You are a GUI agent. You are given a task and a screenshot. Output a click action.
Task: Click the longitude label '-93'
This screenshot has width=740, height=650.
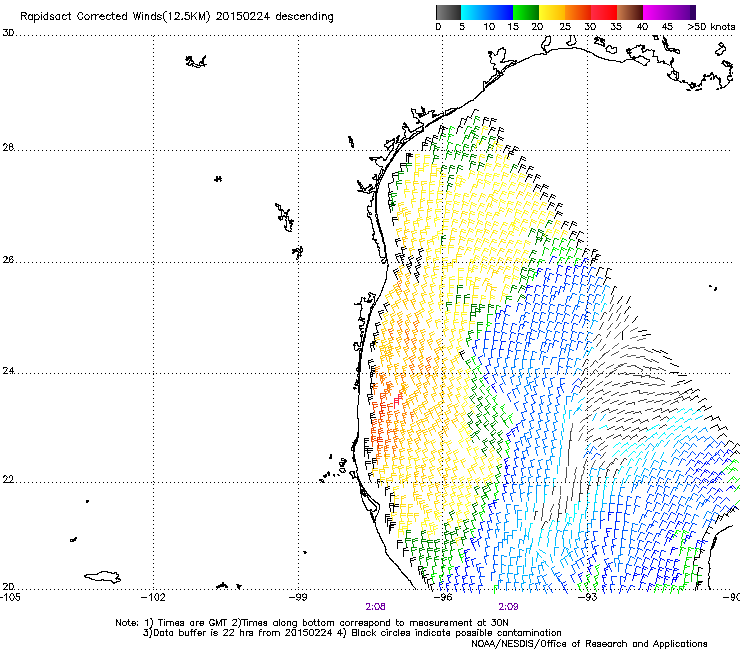click(x=588, y=598)
